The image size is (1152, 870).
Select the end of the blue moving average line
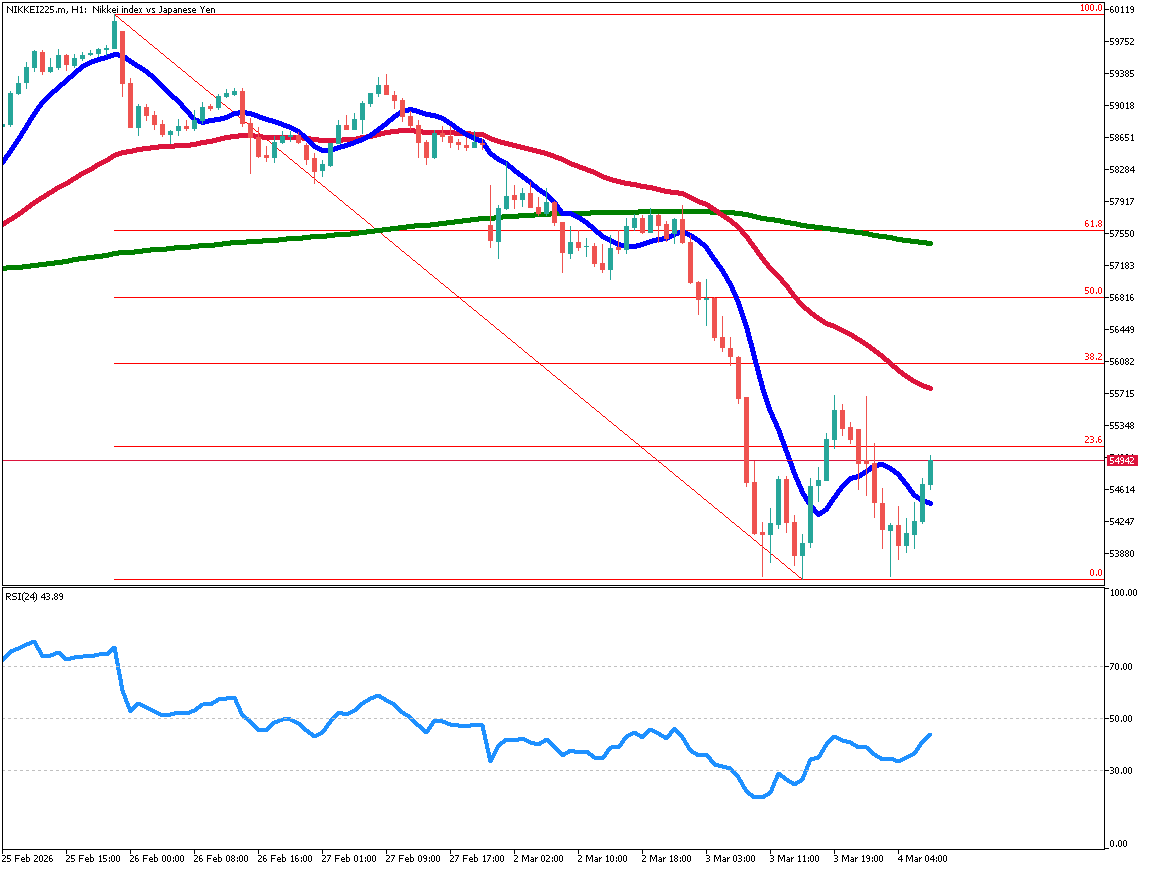930,503
